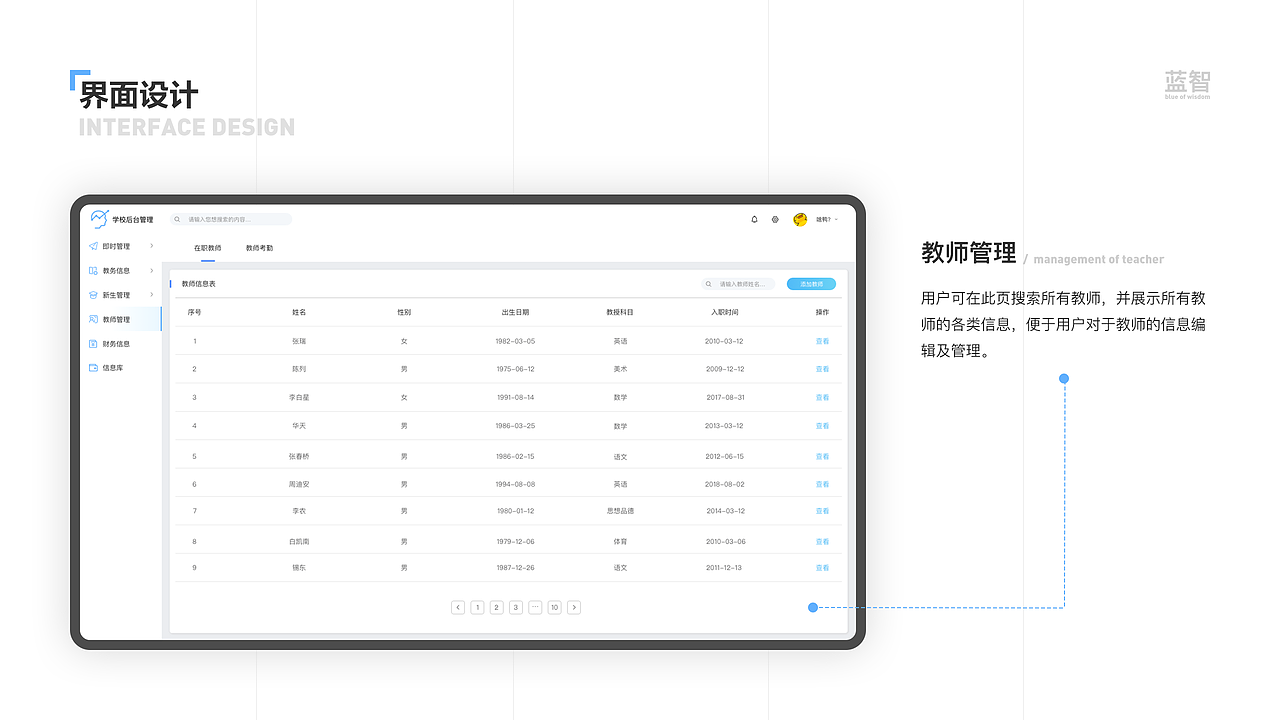
Task: Select the 教师管理 sidebar icon
Action: pos(92,320)
